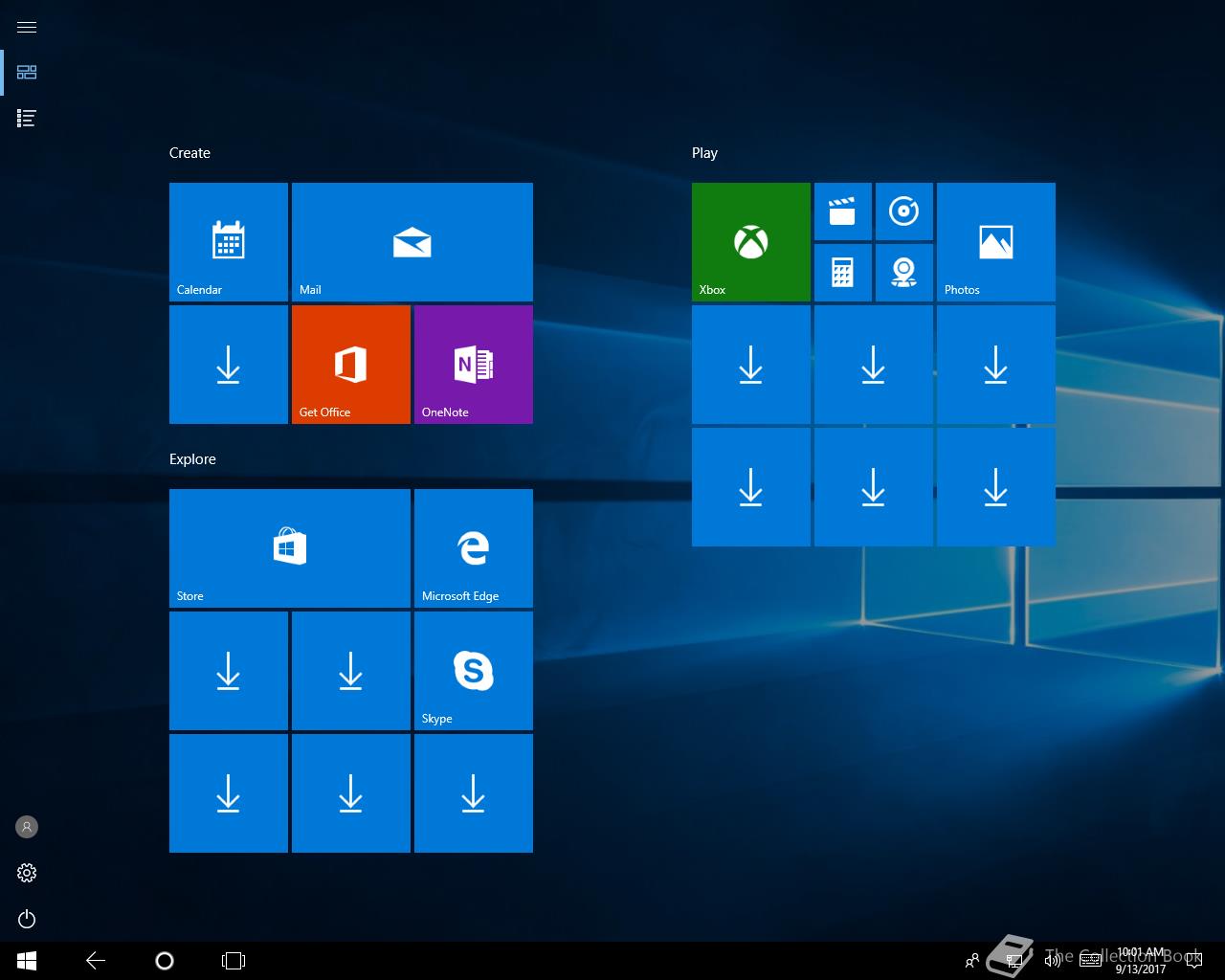Click download tile directly below Skype
This screenshot has width=1225, height=980.
pos(474,793)
